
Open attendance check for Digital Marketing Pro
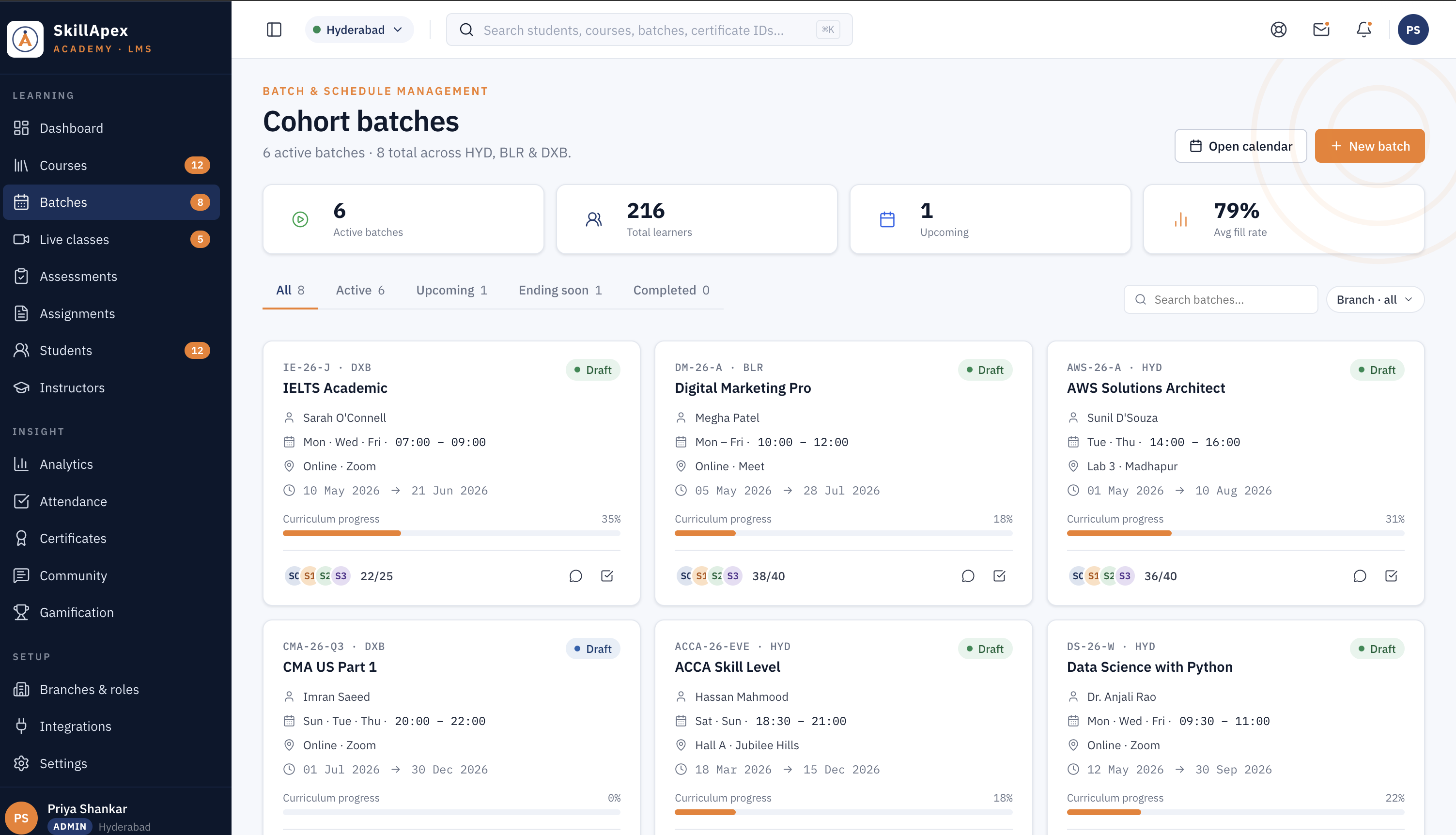999,576
